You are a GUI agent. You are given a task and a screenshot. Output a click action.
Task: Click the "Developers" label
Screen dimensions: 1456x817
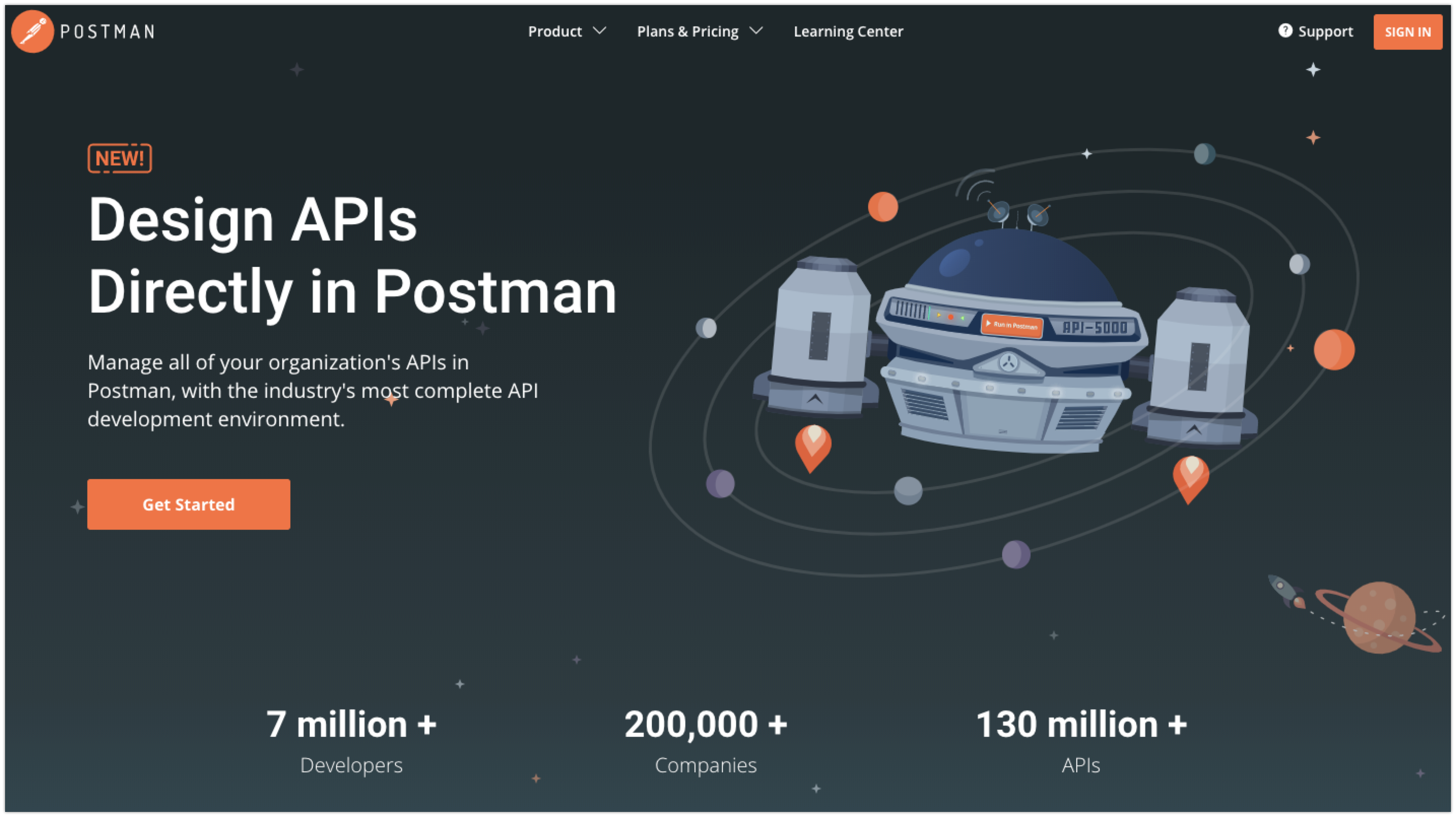pos(352,766)
